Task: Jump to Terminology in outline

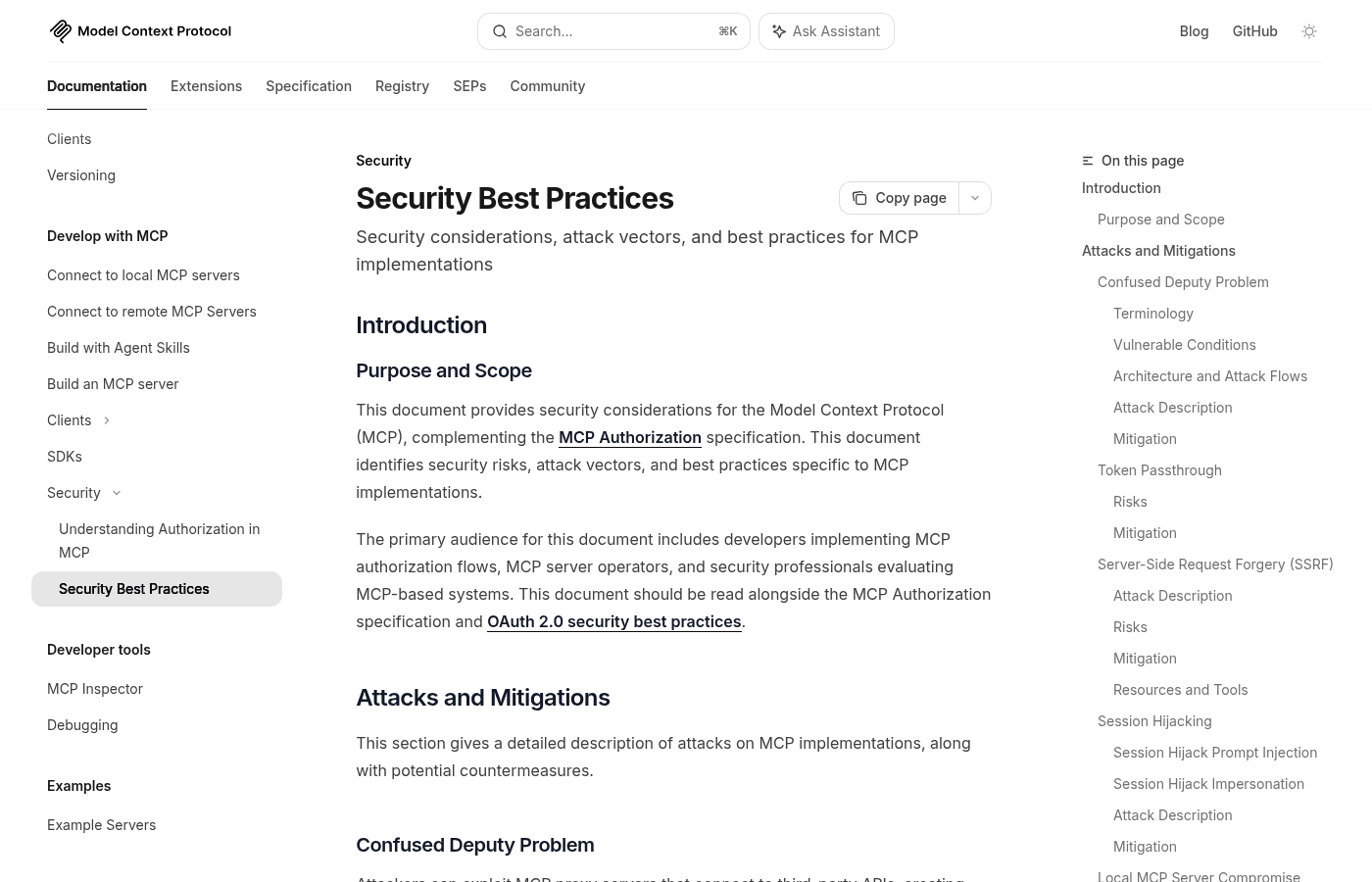Action: [x=1153, y=314]
